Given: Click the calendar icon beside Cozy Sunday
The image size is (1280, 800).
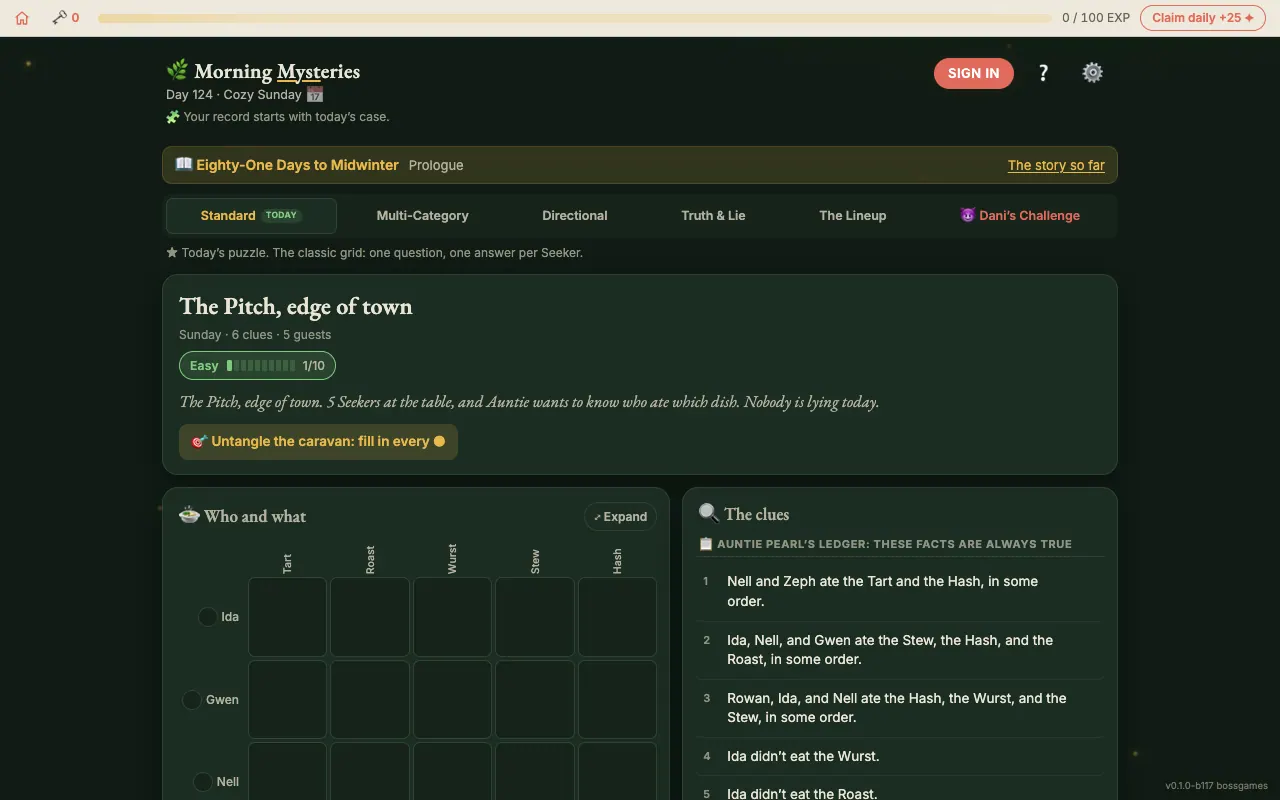Looking at the screenshot, I should (315, 94).
